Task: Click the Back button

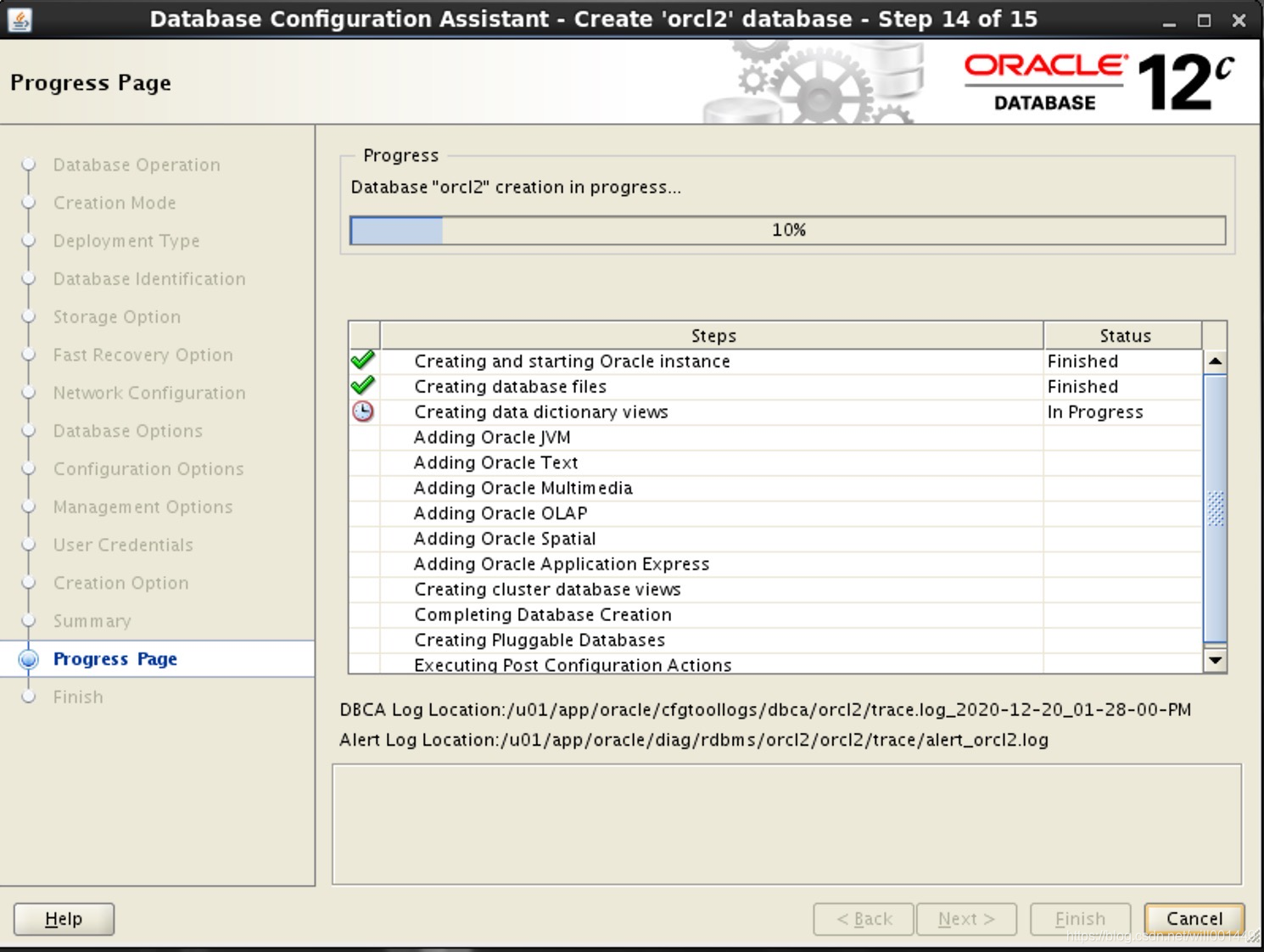Action: [x=864, y=919]
